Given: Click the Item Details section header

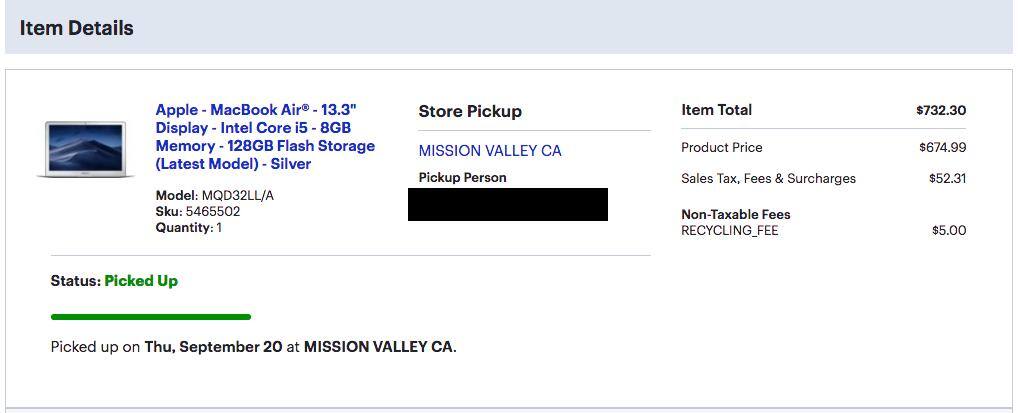Looking at the screenshot, I should [76, 28].
